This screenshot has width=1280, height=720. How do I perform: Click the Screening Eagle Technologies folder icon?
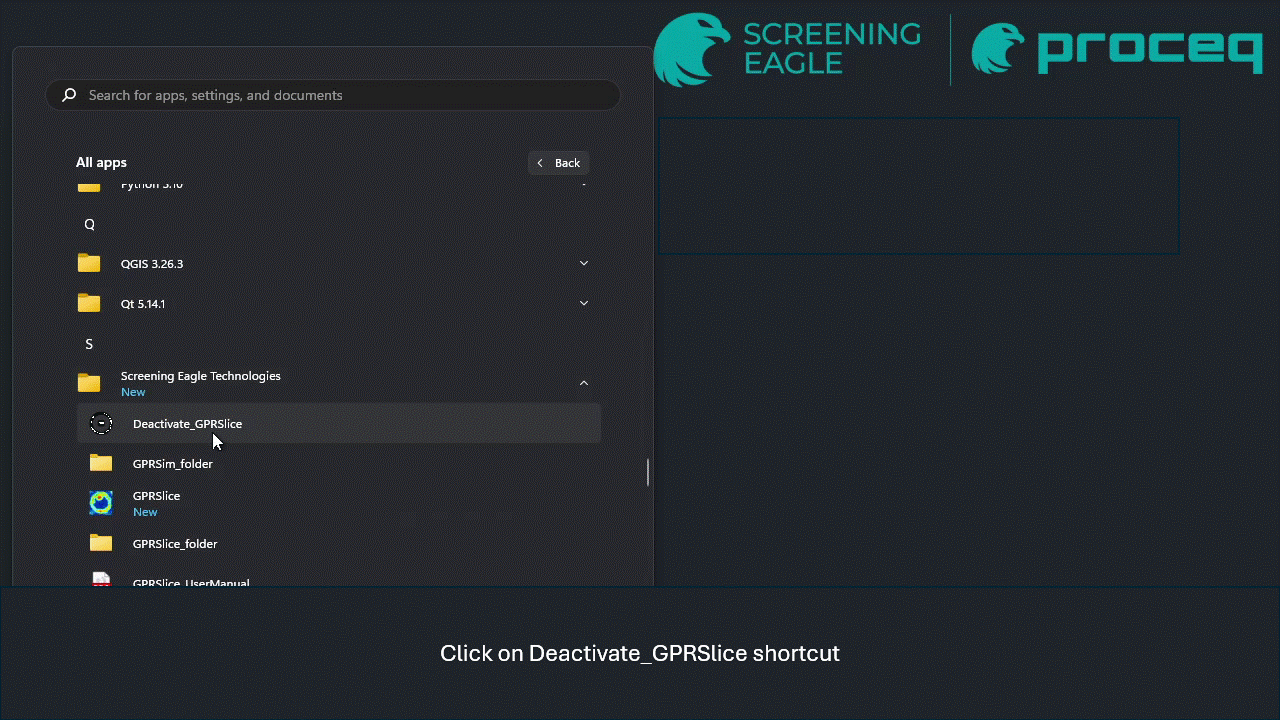click(x=89, y=383)
